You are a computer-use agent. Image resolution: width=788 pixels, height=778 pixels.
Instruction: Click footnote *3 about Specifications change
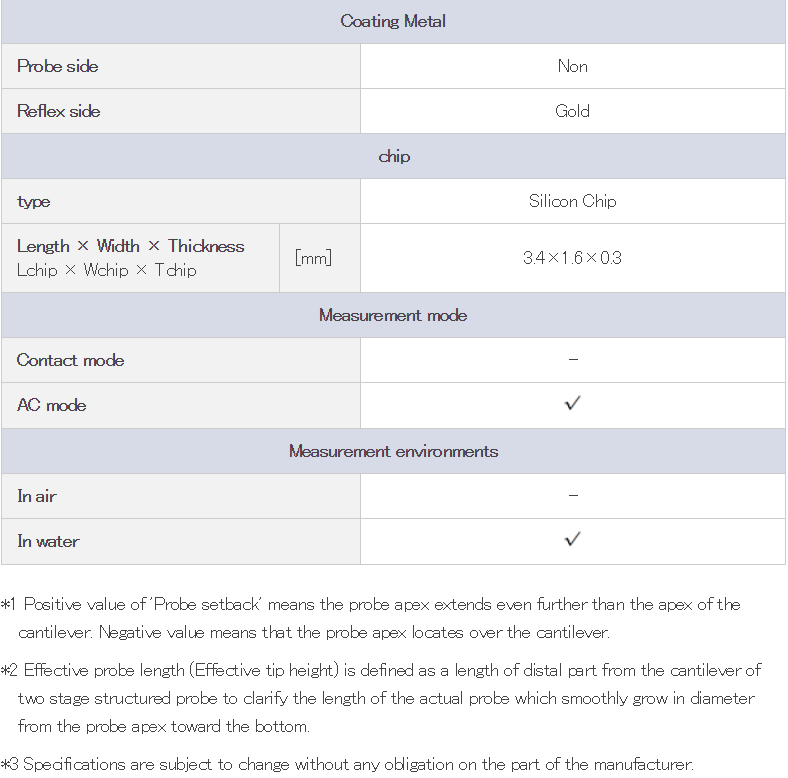[347, 764]
